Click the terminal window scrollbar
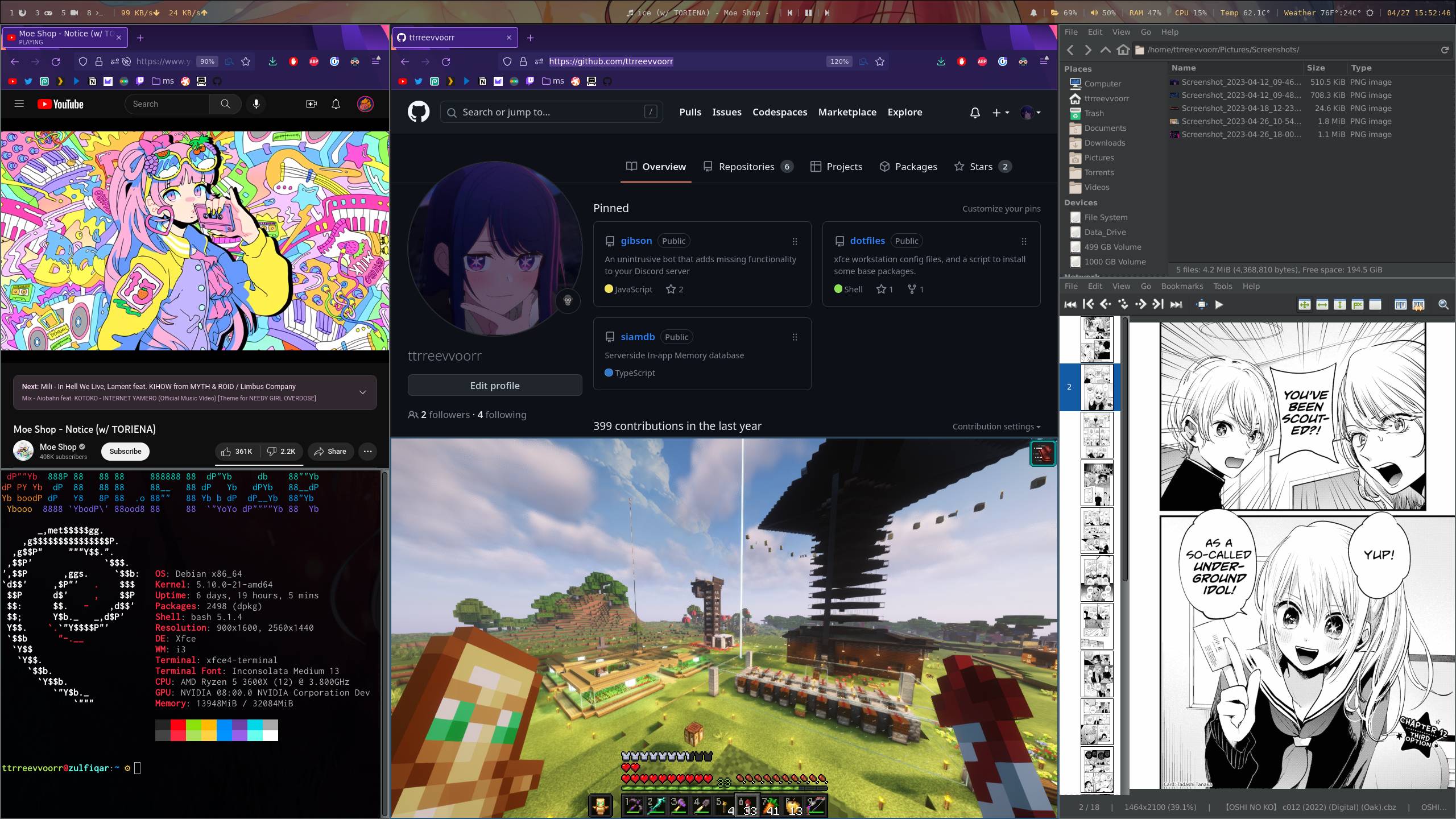The width and height of the screenshot is (1456, 819). 384,643
